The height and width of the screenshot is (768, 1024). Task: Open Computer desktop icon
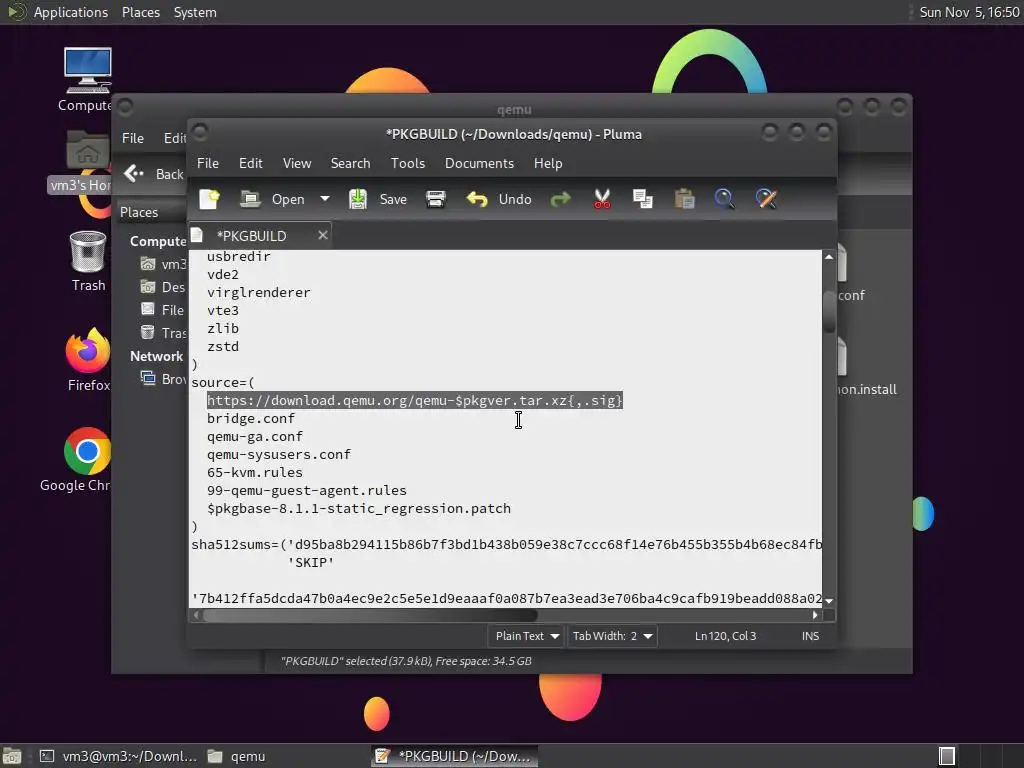tap(88, 80)
